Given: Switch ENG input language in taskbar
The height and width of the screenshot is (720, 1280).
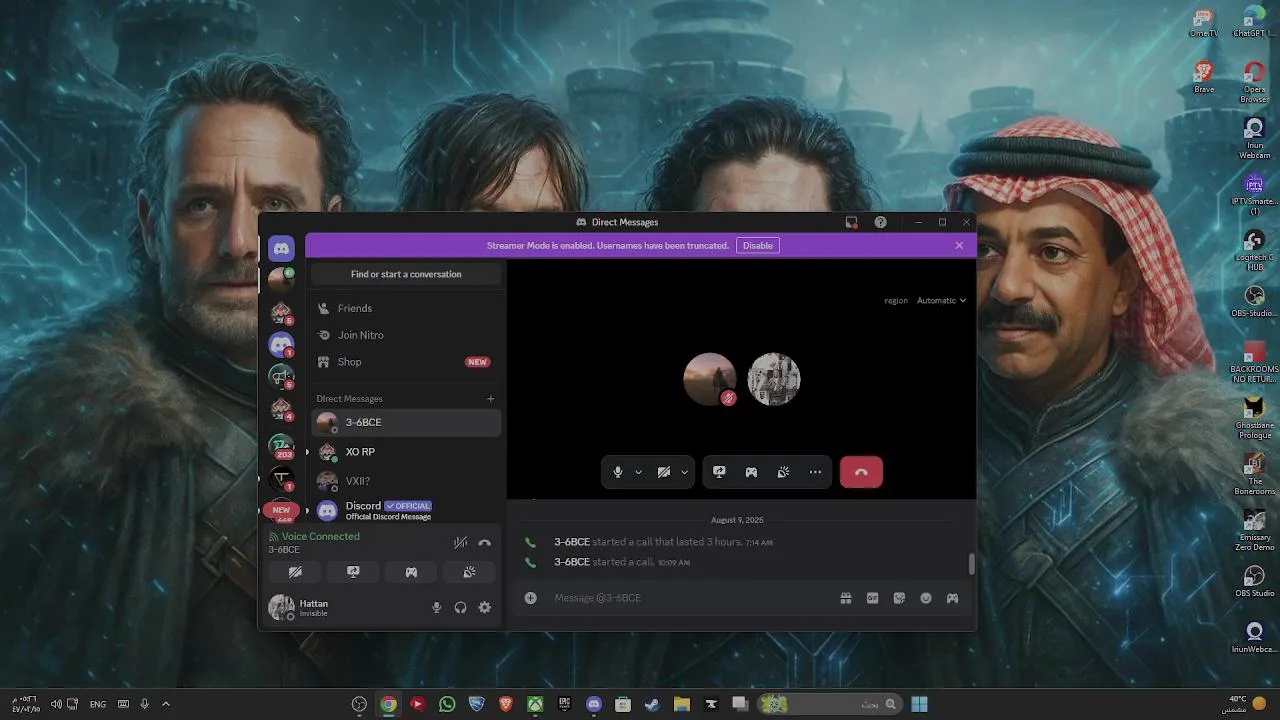Looking at the screenshot, I should pyautogui.click(x=98, y=704).
